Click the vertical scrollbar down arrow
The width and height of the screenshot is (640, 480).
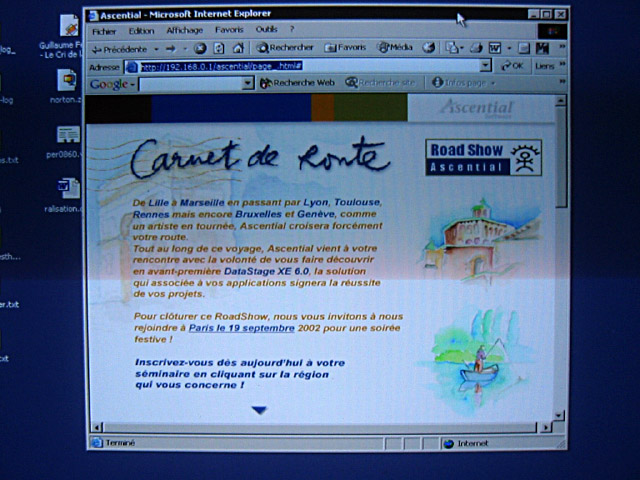point(559,416)
